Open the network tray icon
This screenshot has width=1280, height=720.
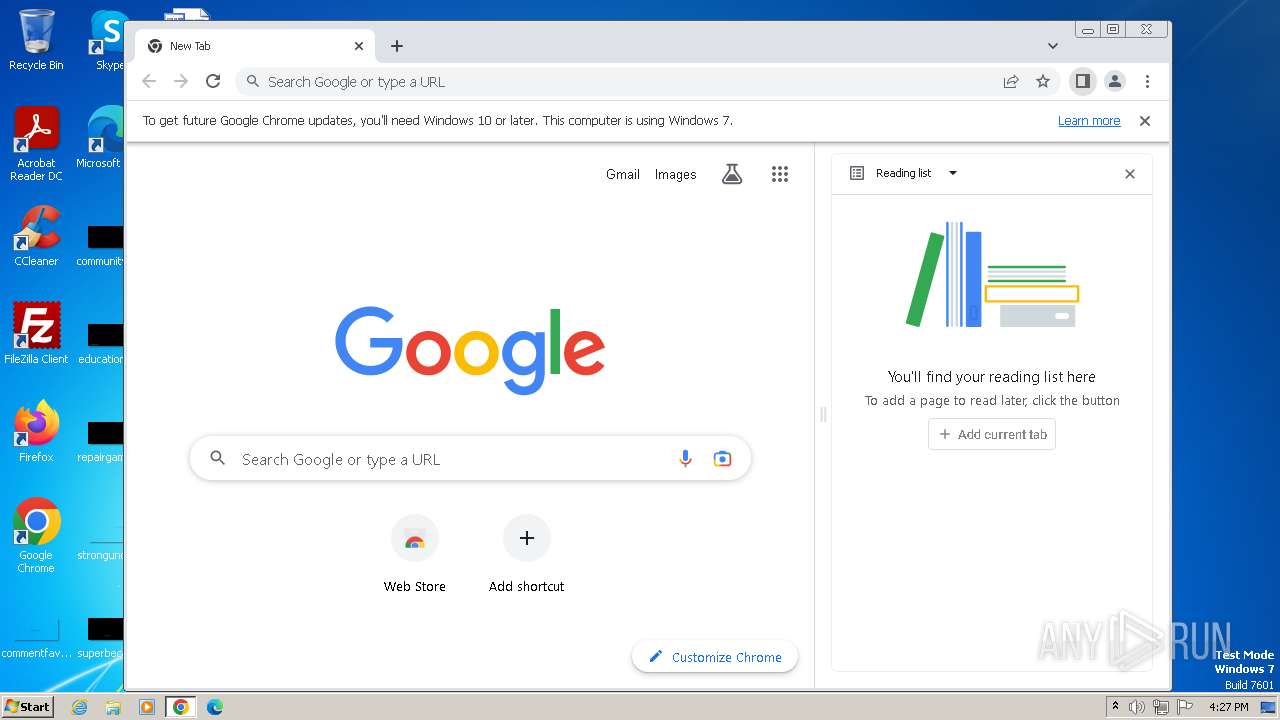[x=1161, y=707]
